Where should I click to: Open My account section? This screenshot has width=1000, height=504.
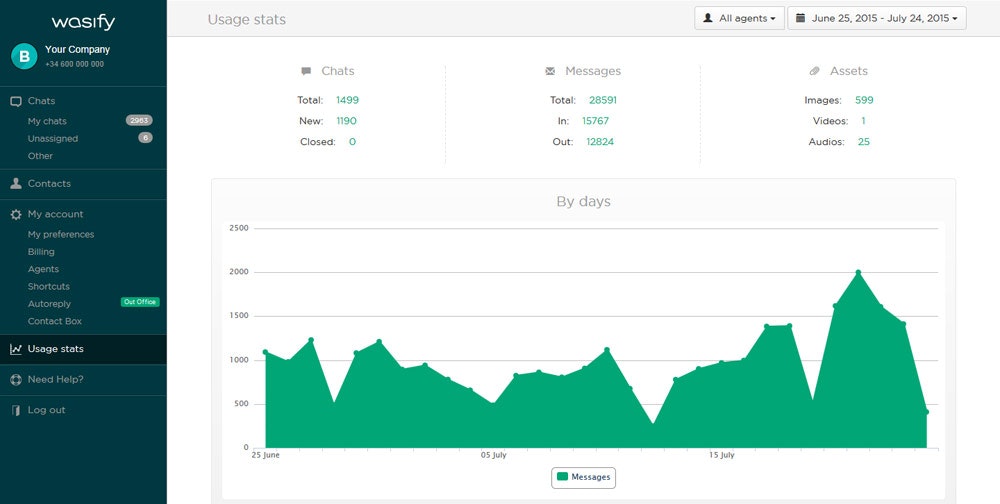[55, 214]
